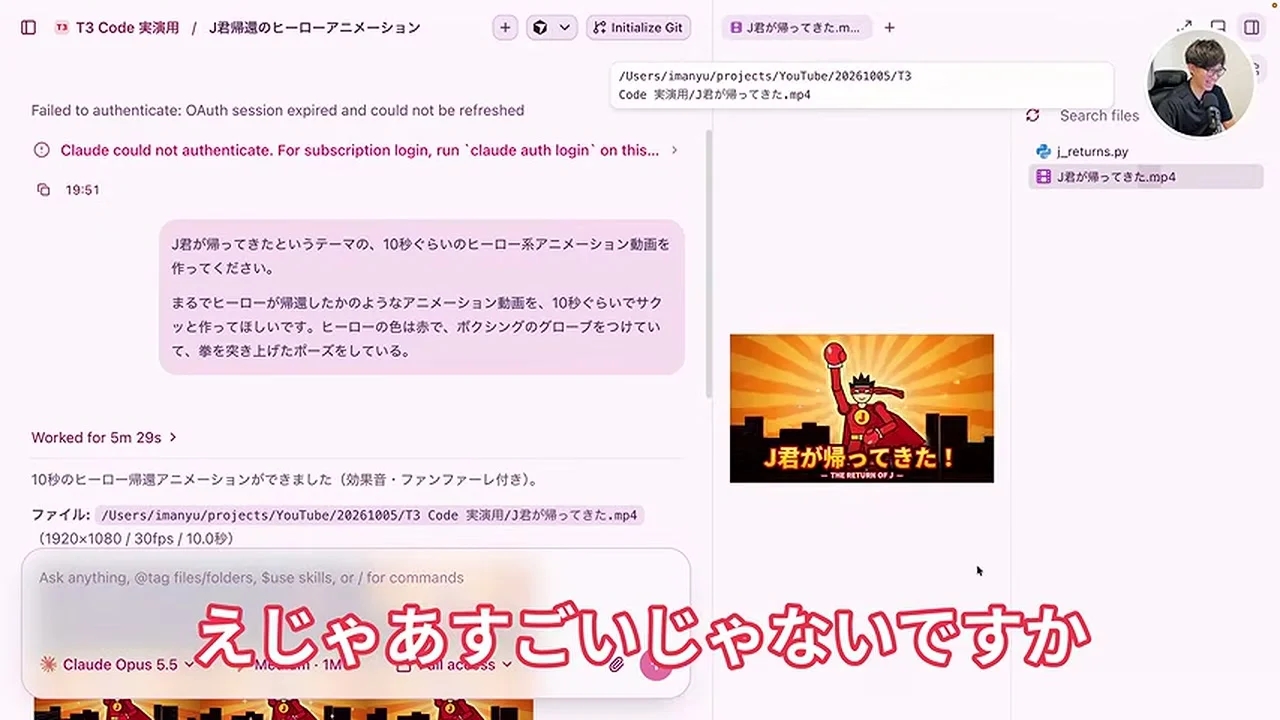Refresh the file list icon
The width and height of the screenshot is (1280, 720).
tap(1033, 116)
